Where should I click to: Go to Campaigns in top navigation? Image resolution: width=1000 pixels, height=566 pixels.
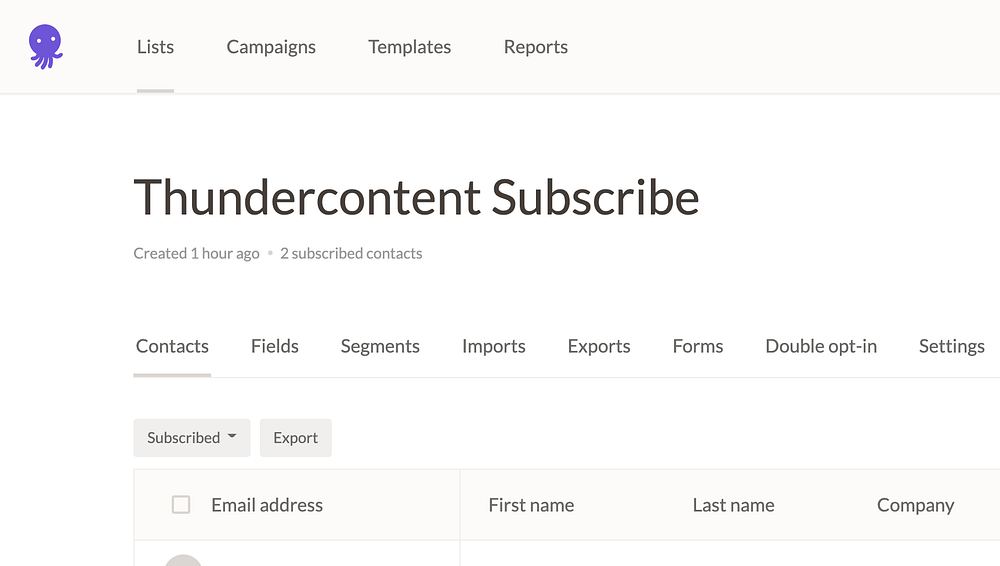(x=271, y=47)
